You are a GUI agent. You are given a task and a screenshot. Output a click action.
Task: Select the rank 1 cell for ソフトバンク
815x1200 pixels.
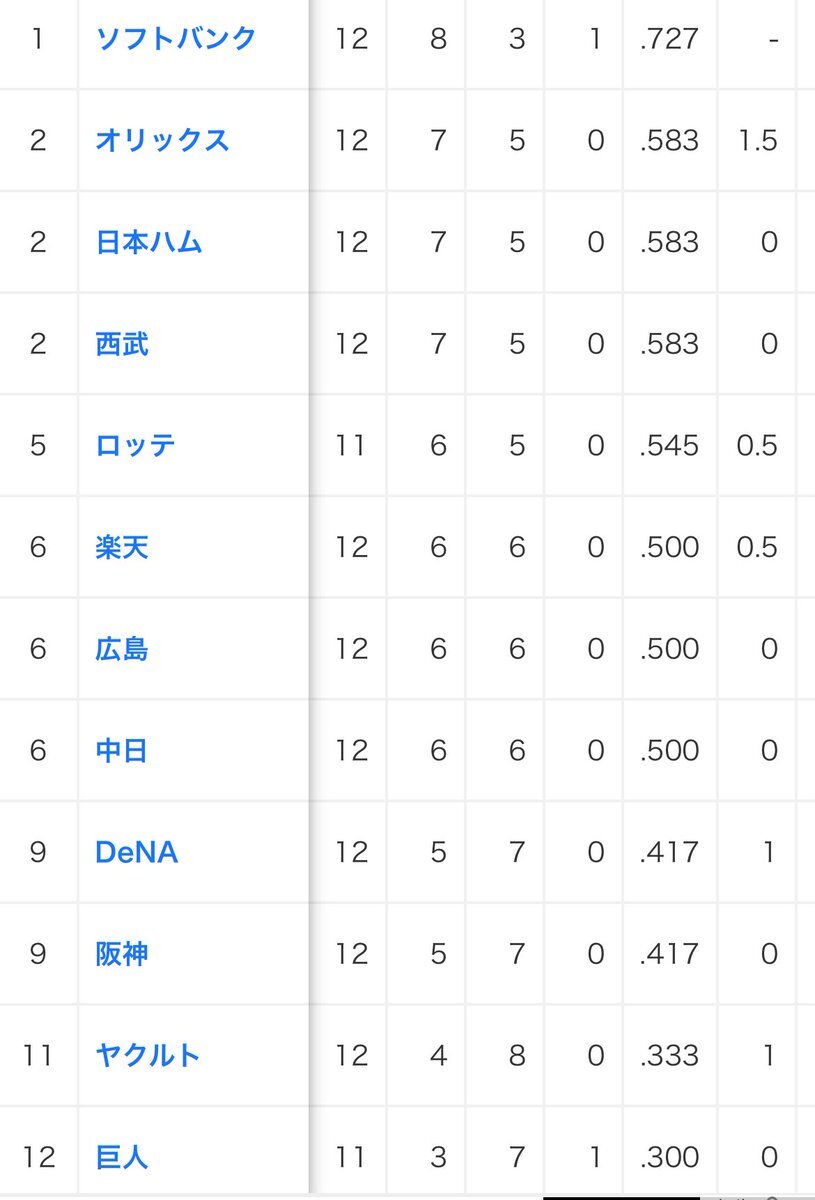(x=38, y=39)
